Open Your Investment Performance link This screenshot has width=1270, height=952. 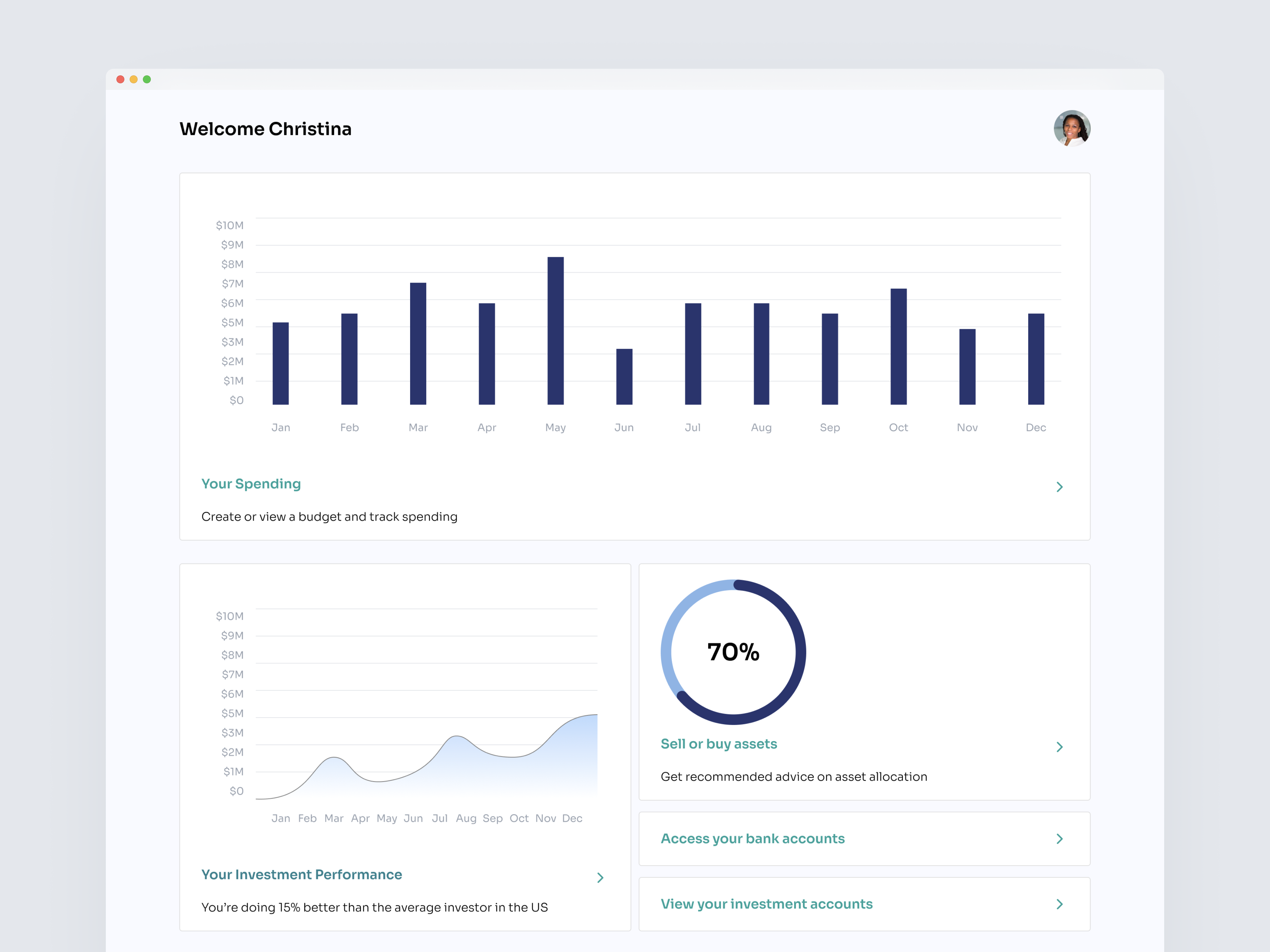[x=301, y=875]
